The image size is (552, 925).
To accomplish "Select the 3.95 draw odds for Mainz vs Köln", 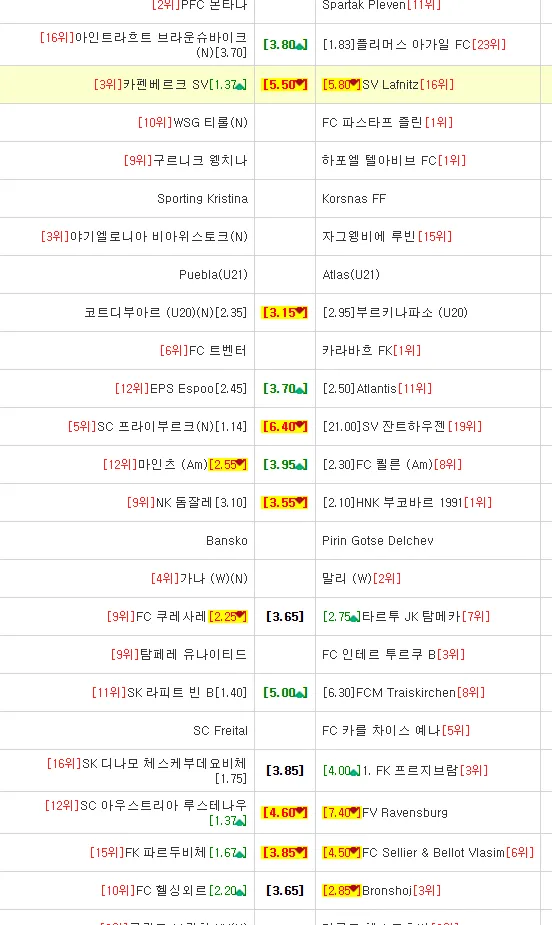I will (285, 464).
